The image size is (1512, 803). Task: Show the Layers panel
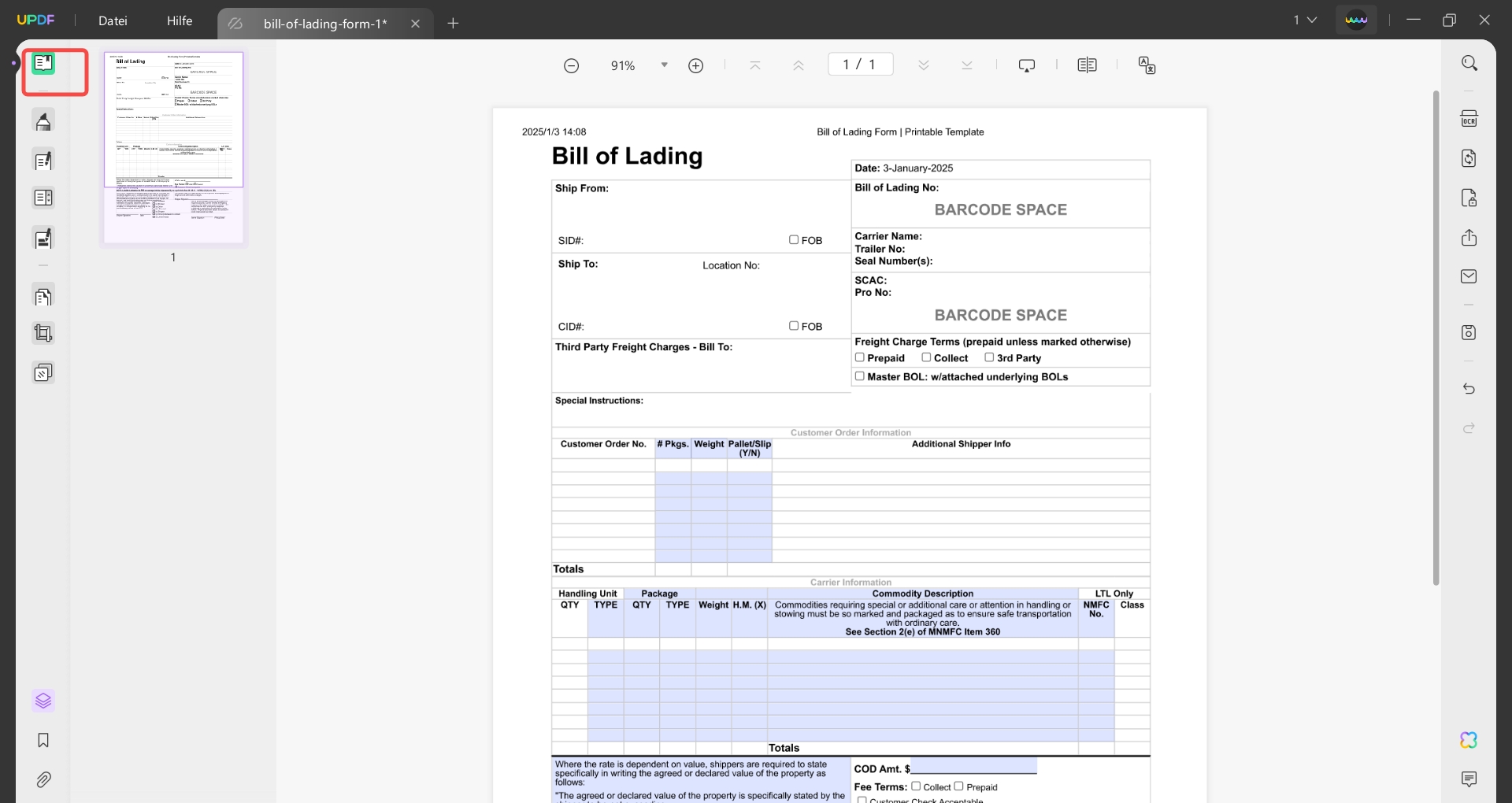pos(43,701)
